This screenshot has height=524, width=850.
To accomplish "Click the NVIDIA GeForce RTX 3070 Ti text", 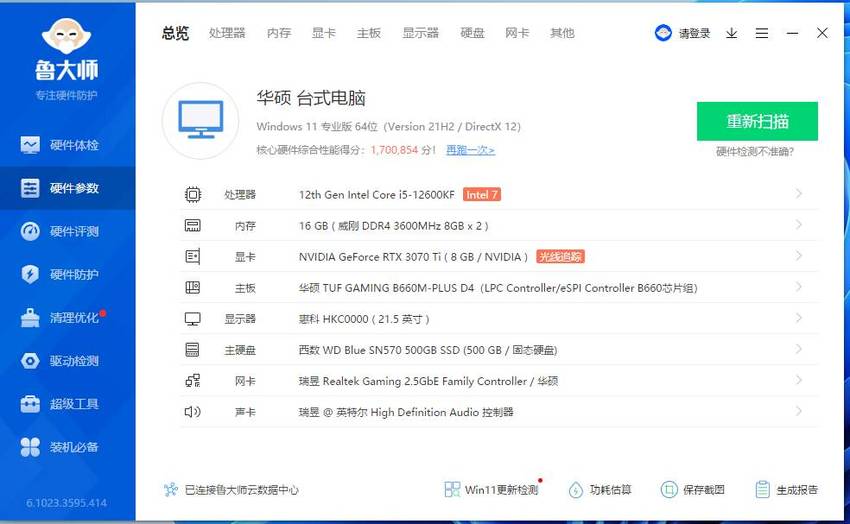I will [370, 257].
